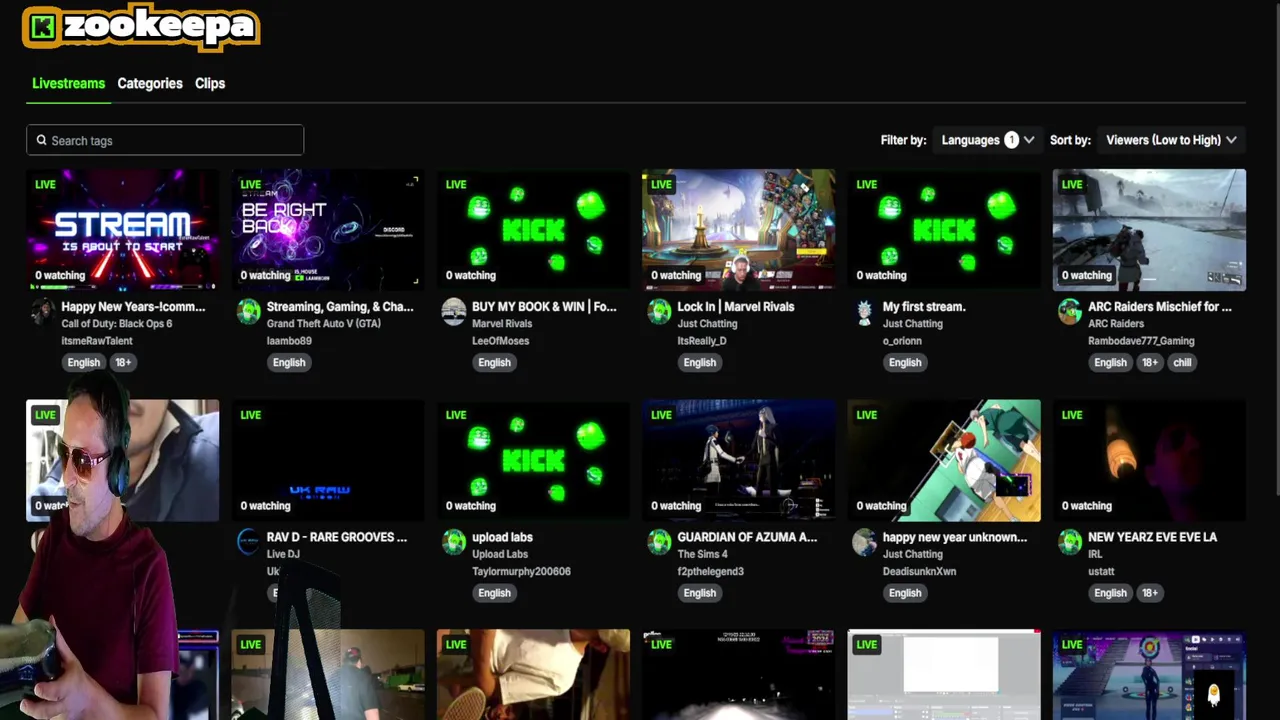Open Live DJ category link
This screenshot has width=1280, height=720.
coord(283,554)
